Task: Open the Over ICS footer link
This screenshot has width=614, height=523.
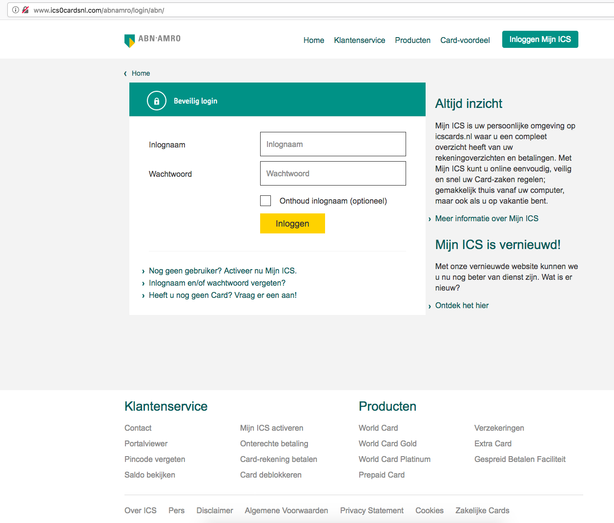Action: [140, 510]
